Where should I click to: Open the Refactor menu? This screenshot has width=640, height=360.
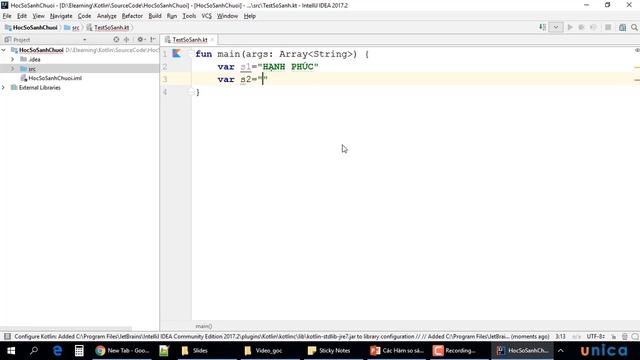coord(132,16)
